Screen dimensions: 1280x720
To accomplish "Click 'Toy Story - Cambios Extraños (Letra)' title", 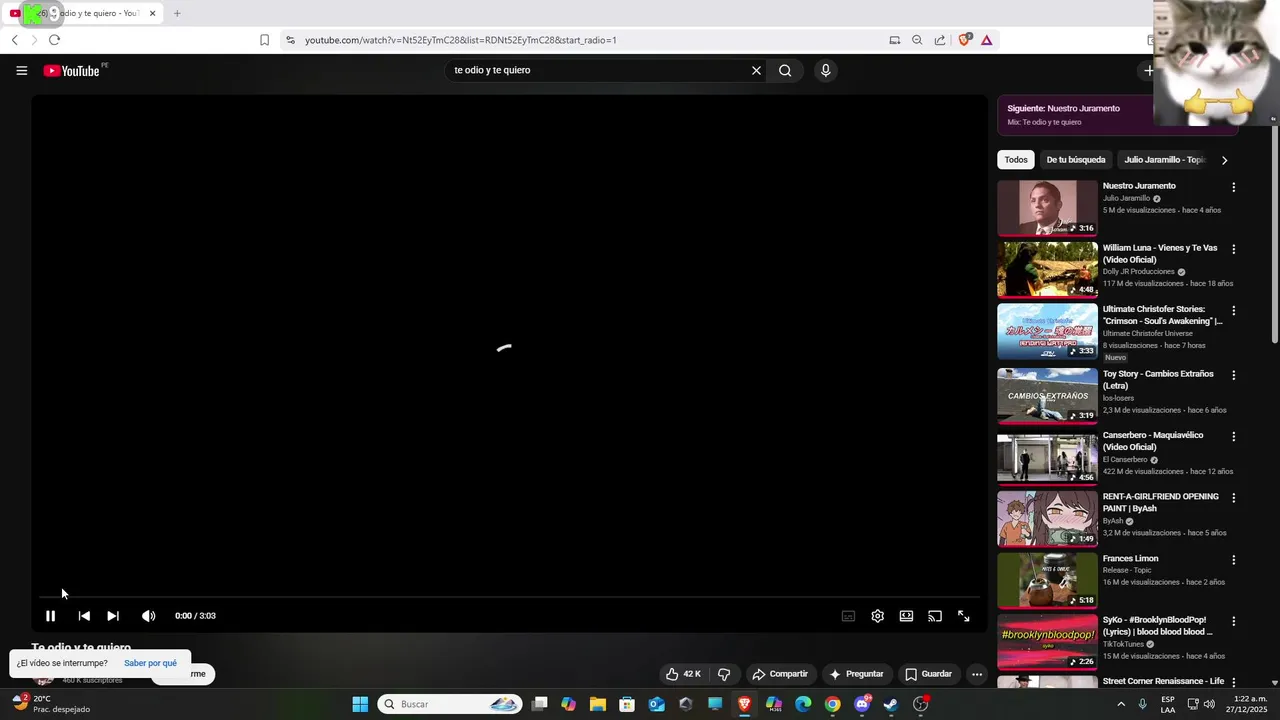I will tap(1158, 380).
